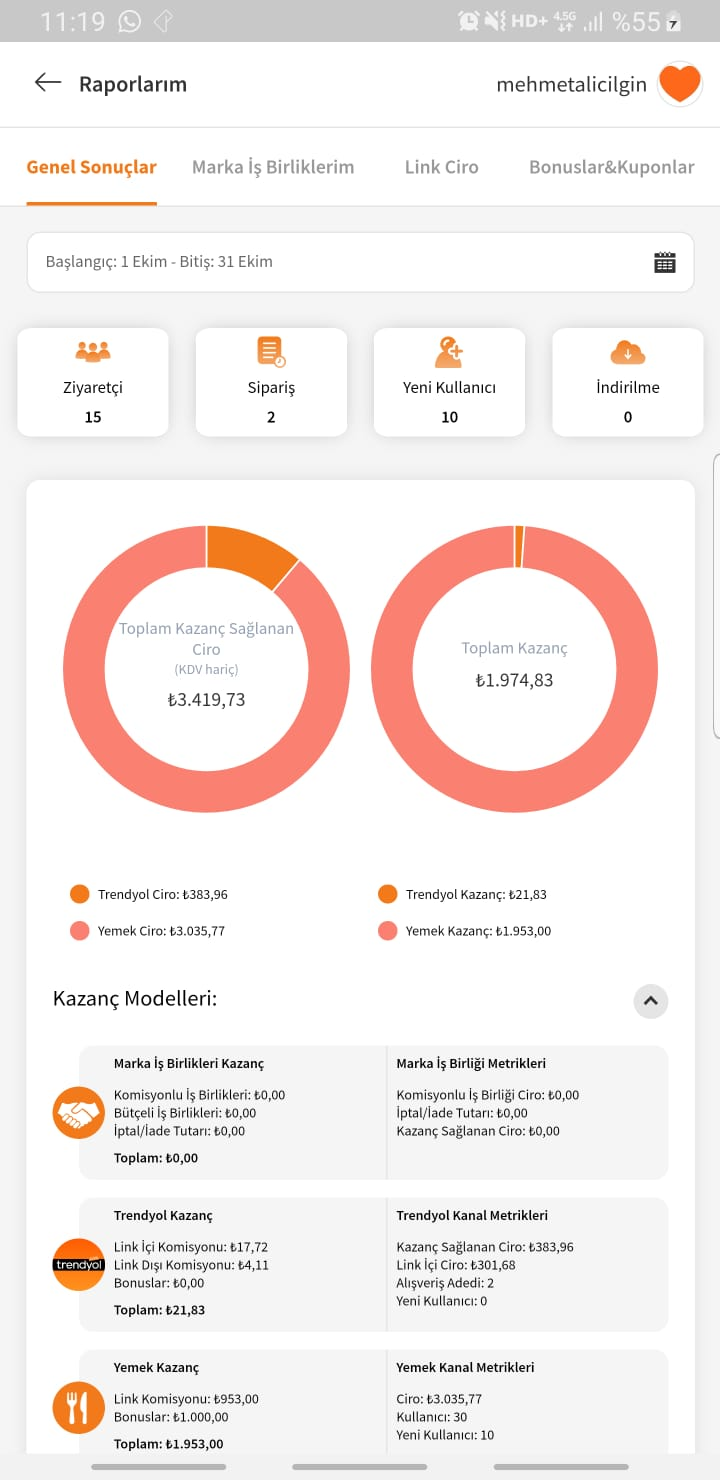Tap the Yeni Kullanıcı add-user icon
The width and height of the screenshot is (720, 1480).
pyautogui.click(x=449, y=352)
